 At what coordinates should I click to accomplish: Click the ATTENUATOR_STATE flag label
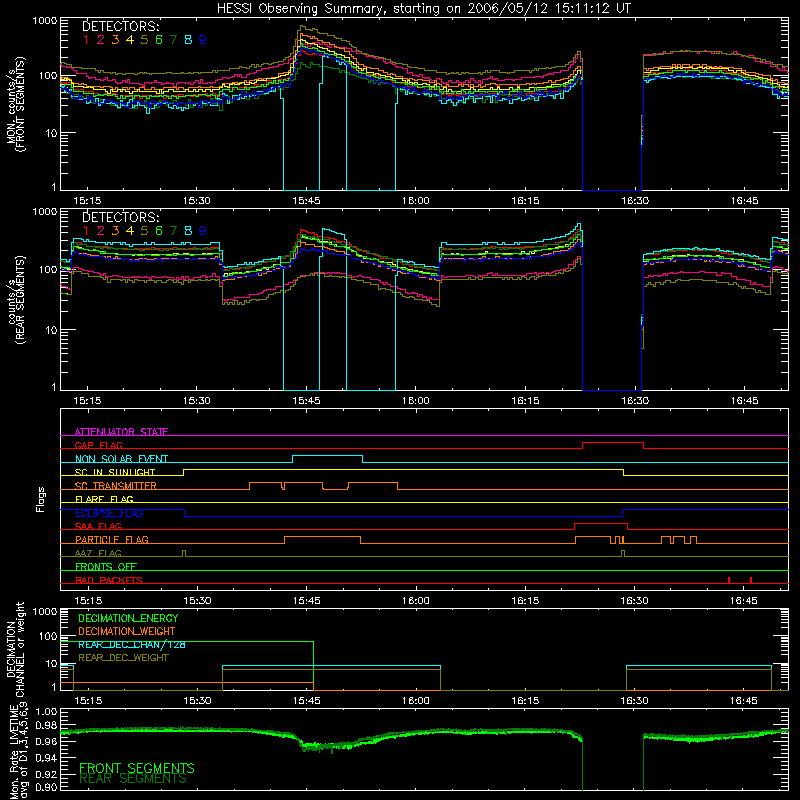pos(121,432)
